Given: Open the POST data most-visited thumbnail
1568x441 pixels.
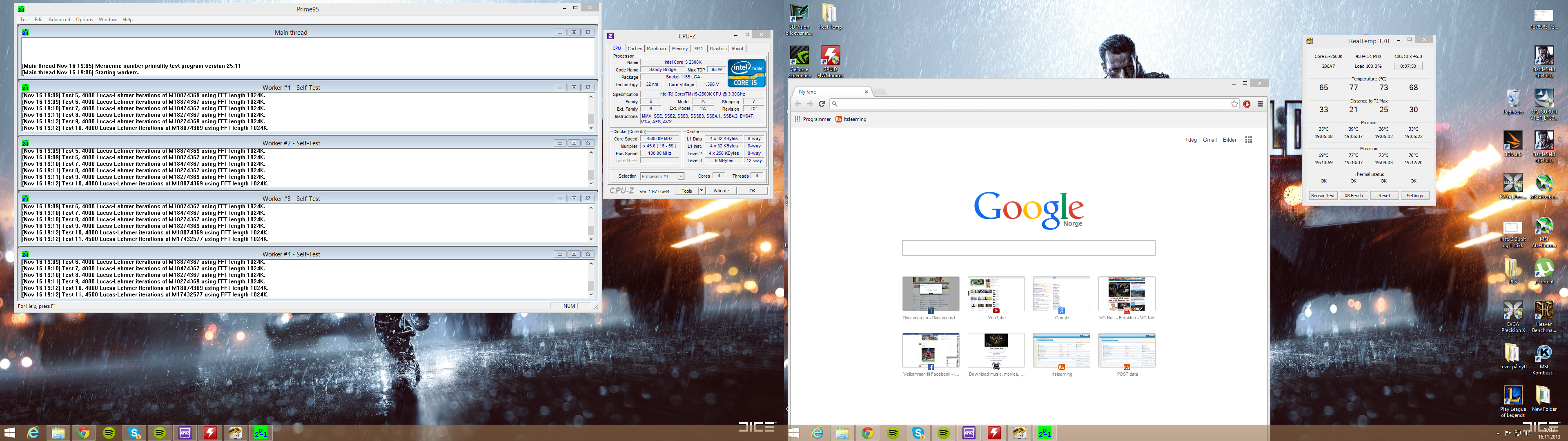Looking at the screenshot, I should tap(1127, 354).
